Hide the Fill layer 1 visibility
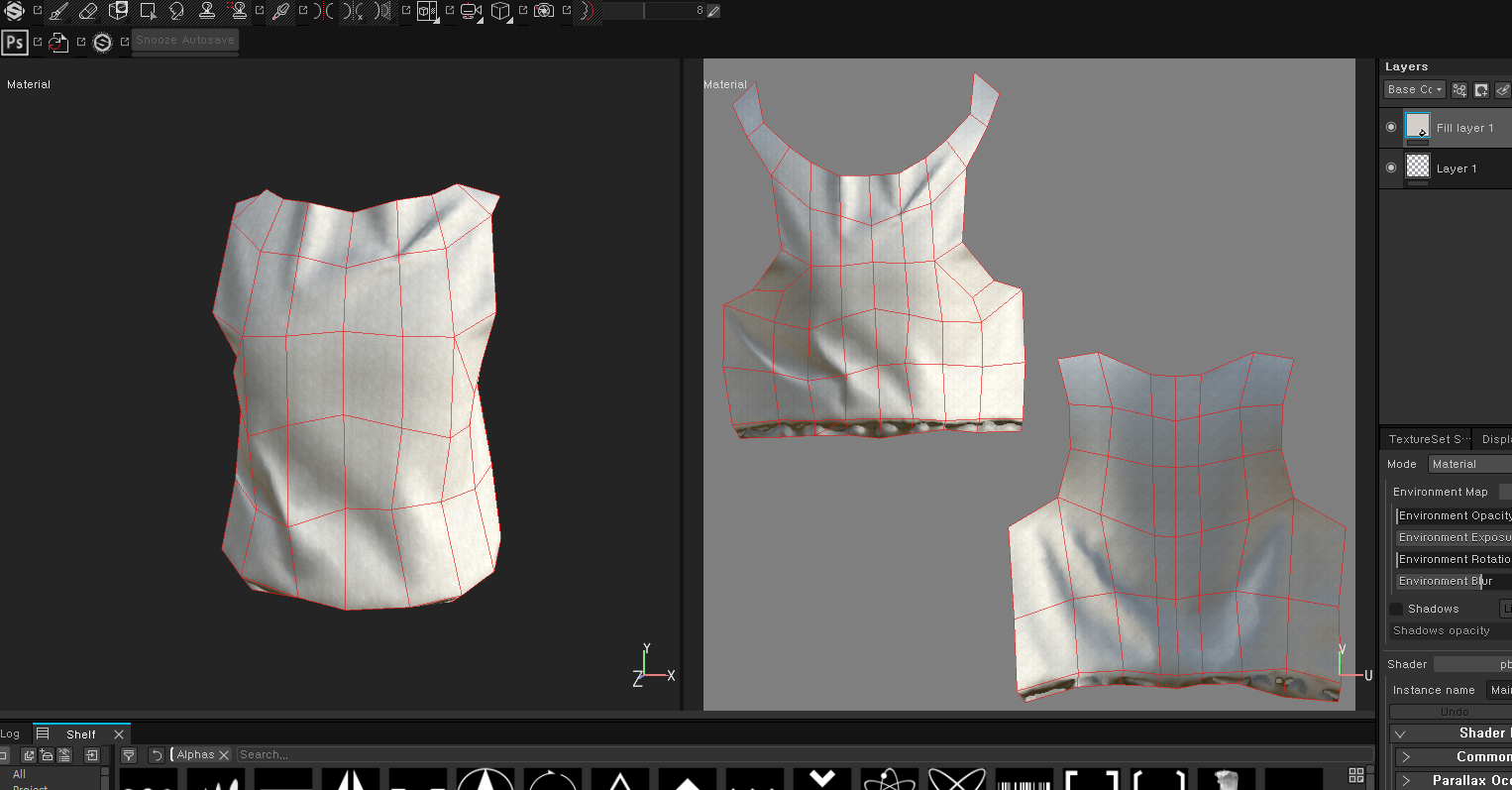The width and height of the screenshot is (1512, 790). (x=1391, y=127)
